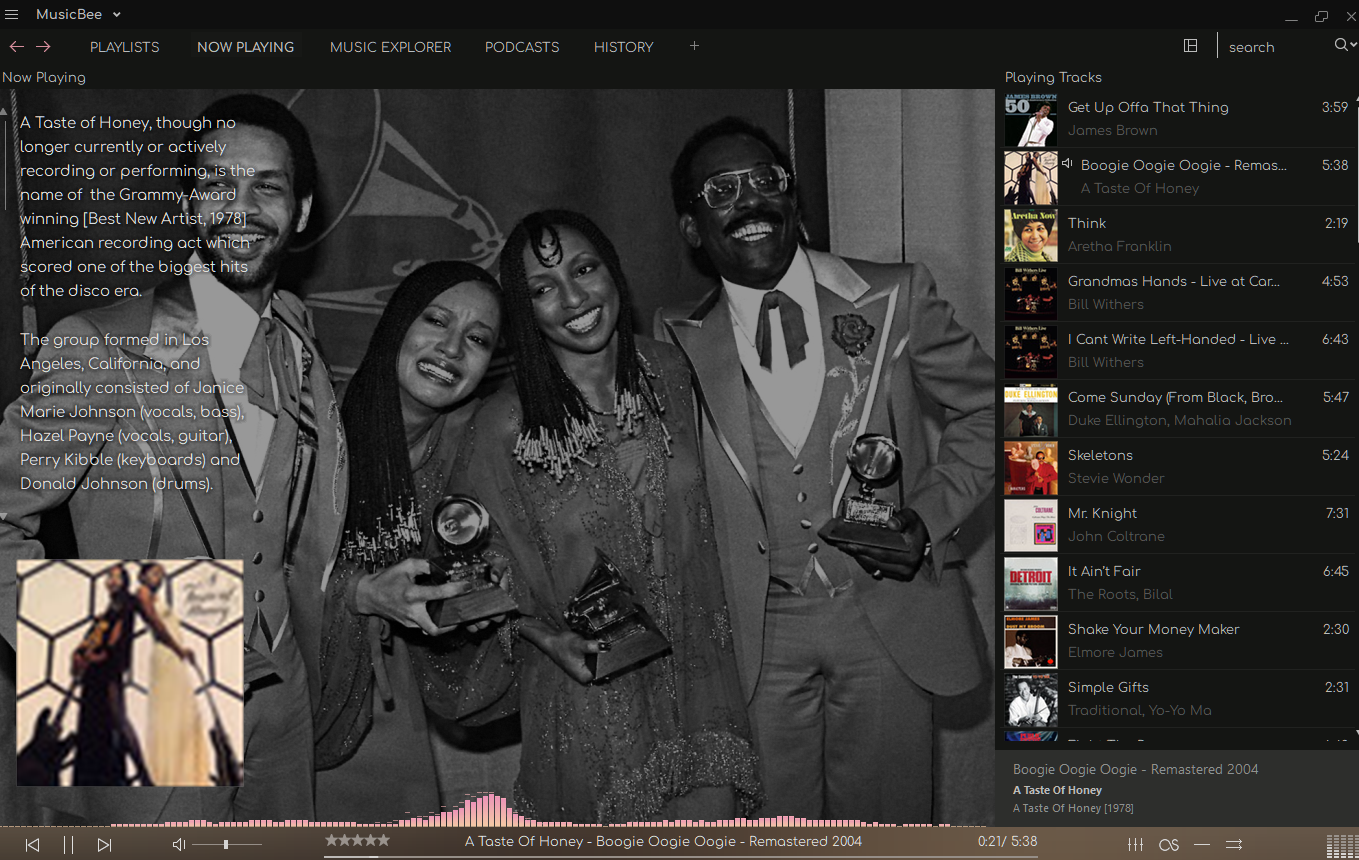Open search options magnifier dropdown
The height and width of the screenshot is (860, 1359).
click(x=1345, y=45)
